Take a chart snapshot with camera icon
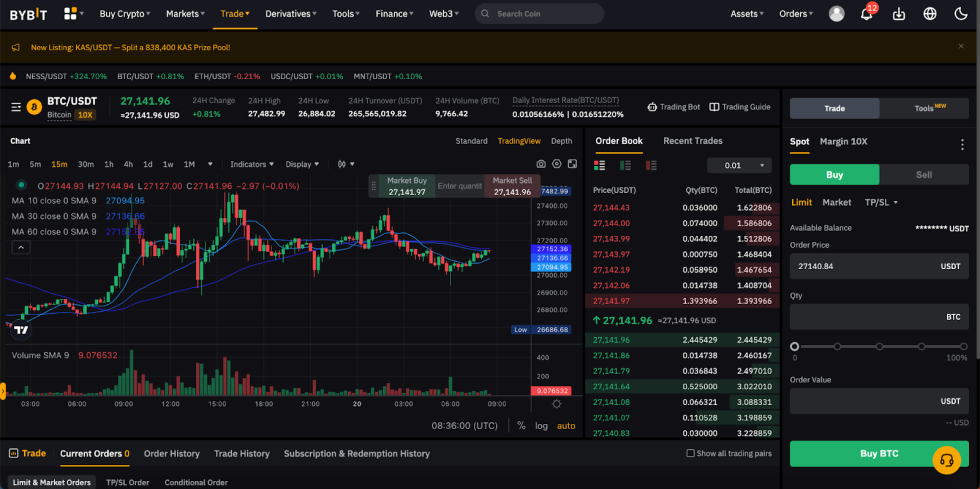The height and width of the screenshot is (489, 980). coord(541,164)
